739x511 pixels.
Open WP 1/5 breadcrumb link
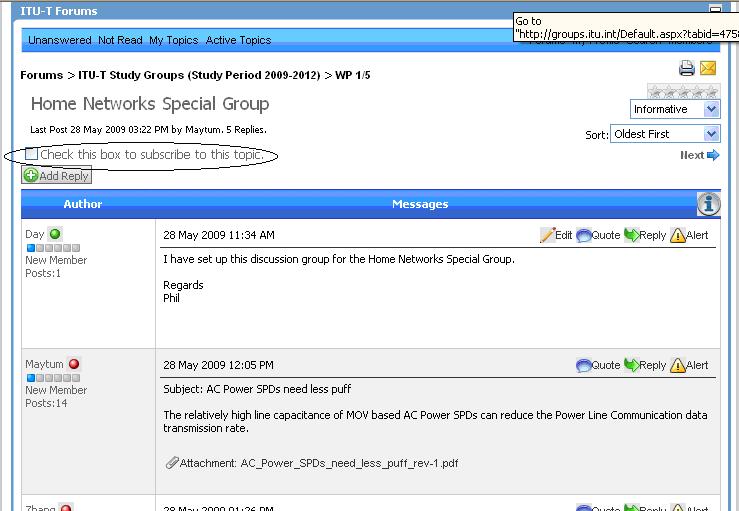[353, 75]
